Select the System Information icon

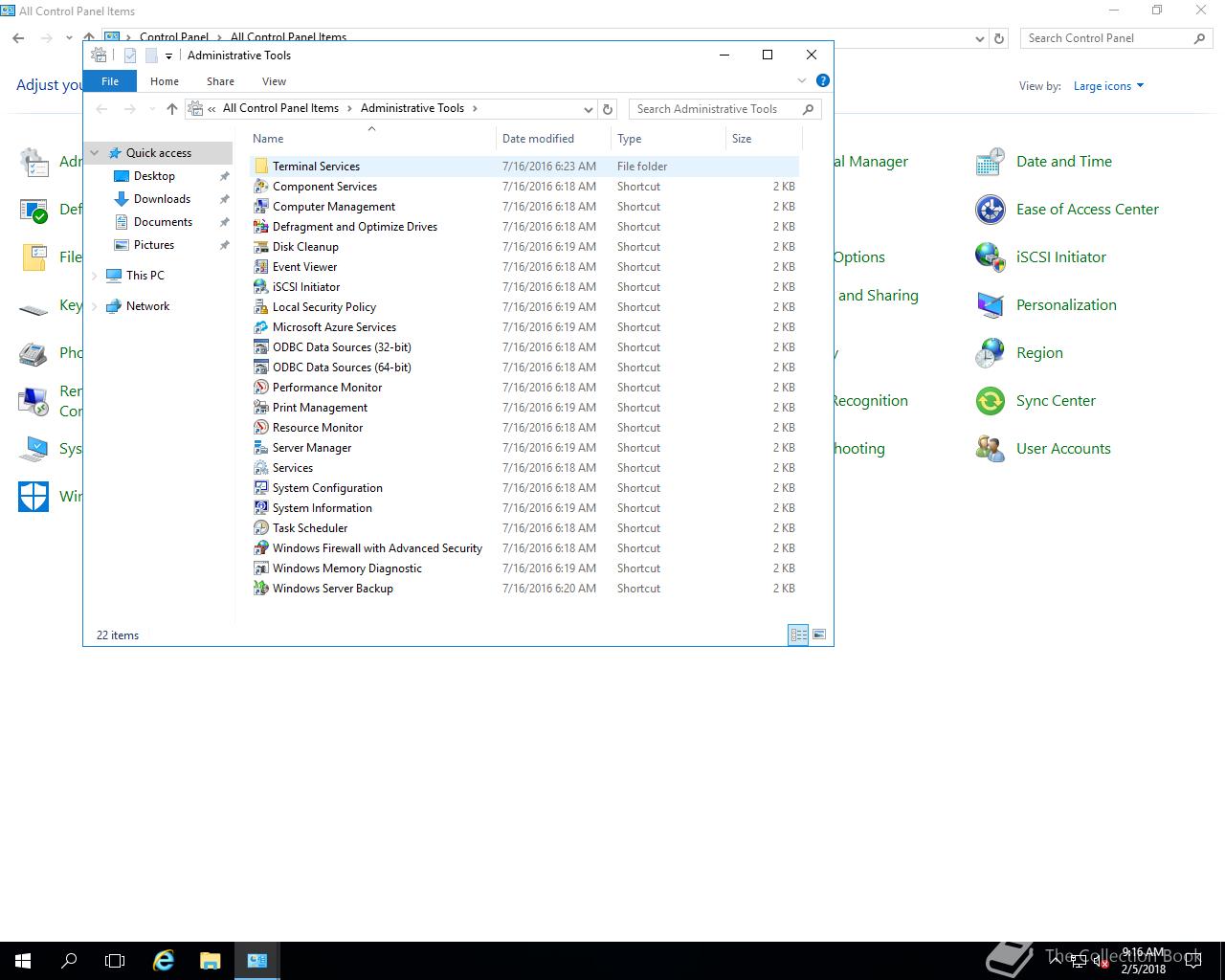tap(260, 508)
